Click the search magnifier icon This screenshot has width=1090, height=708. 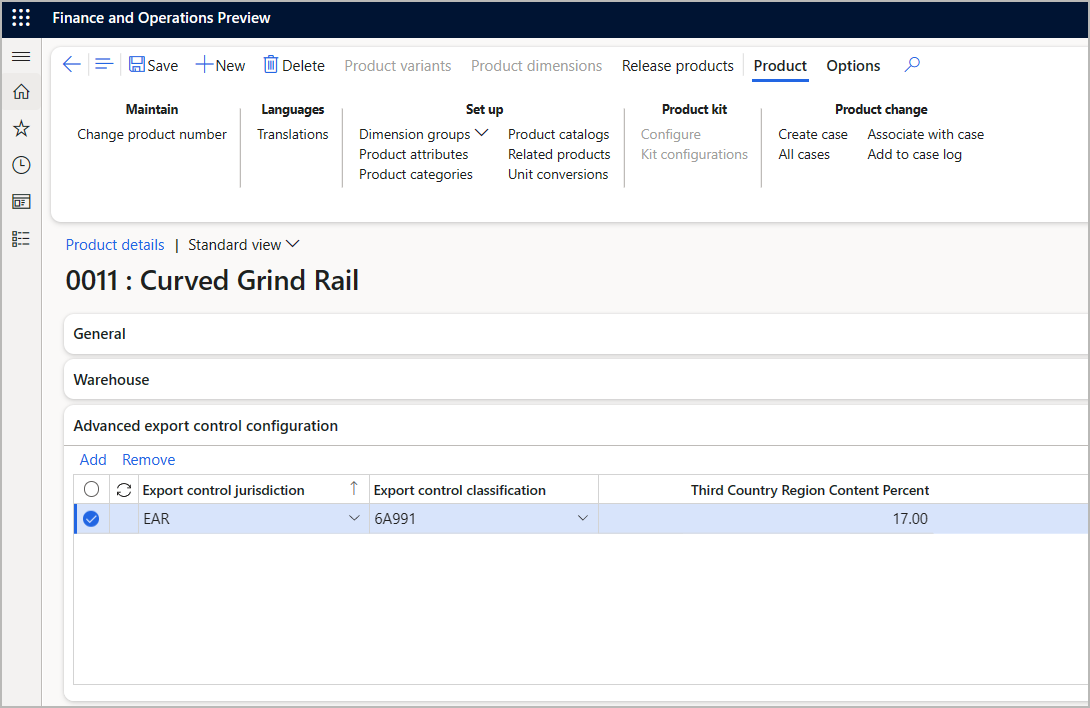click(911, 65)
